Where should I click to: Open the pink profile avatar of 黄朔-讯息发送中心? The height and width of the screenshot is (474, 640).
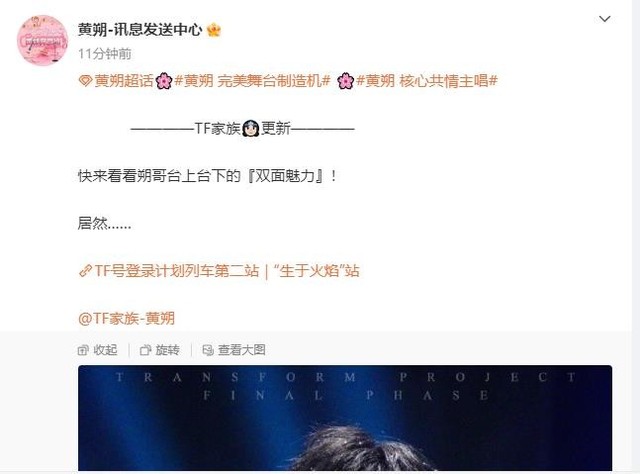[42, 40]
